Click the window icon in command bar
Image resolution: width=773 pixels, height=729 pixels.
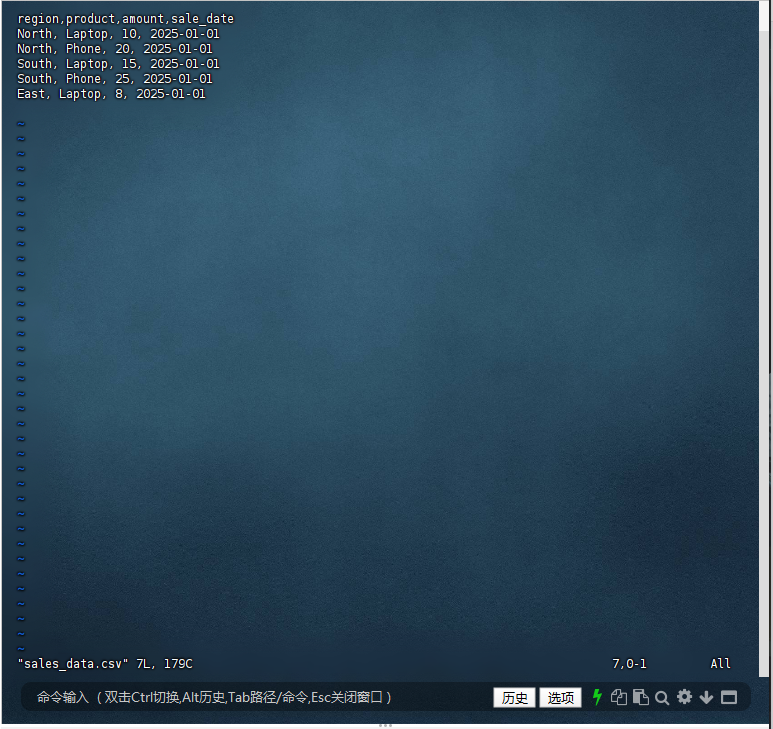[729, 697]
